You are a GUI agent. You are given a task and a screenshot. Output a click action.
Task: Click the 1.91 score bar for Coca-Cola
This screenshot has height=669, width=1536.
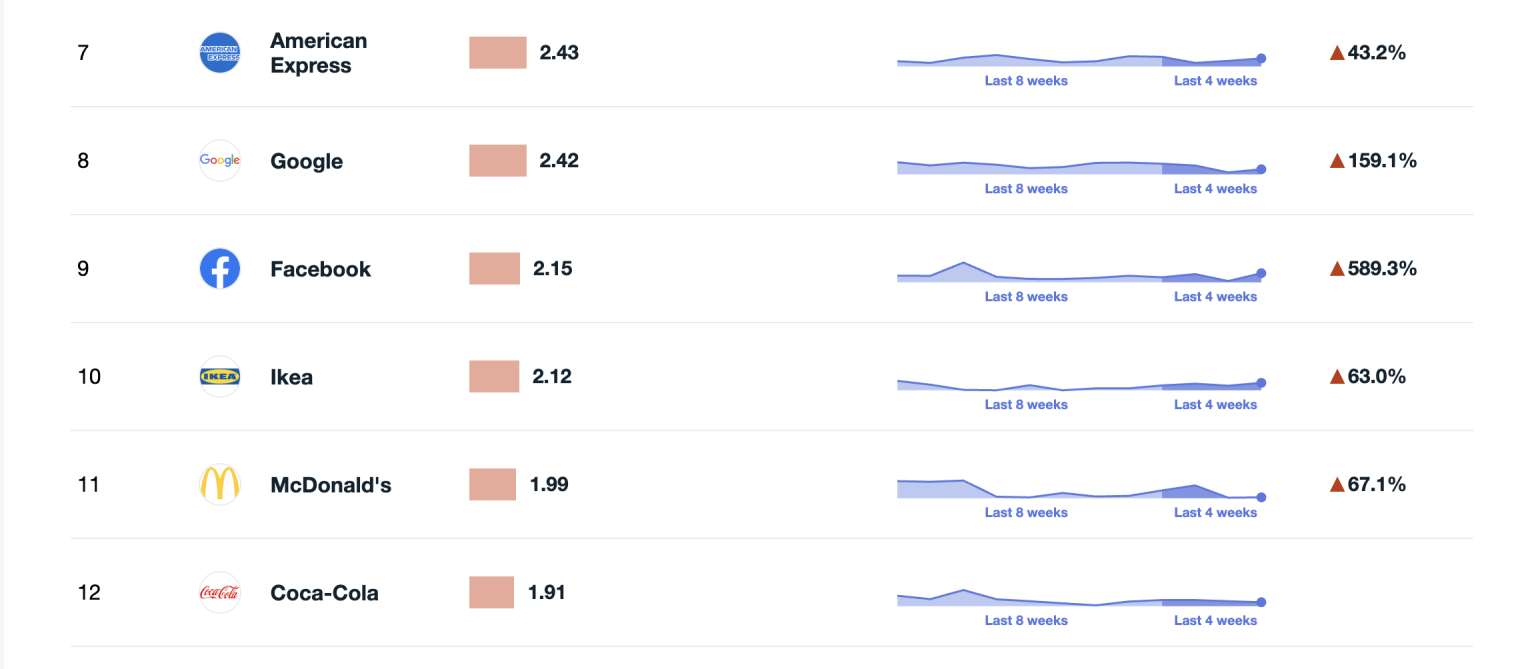491,592
